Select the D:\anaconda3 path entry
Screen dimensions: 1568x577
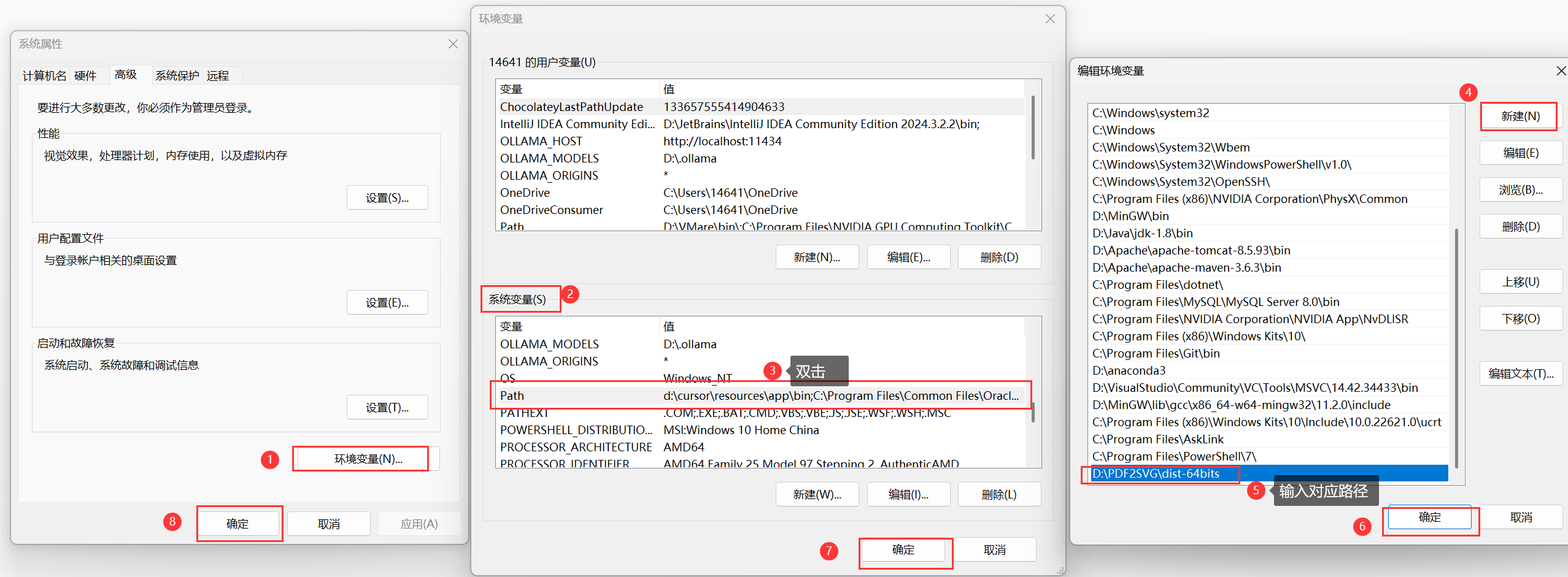coord(1269,370)
